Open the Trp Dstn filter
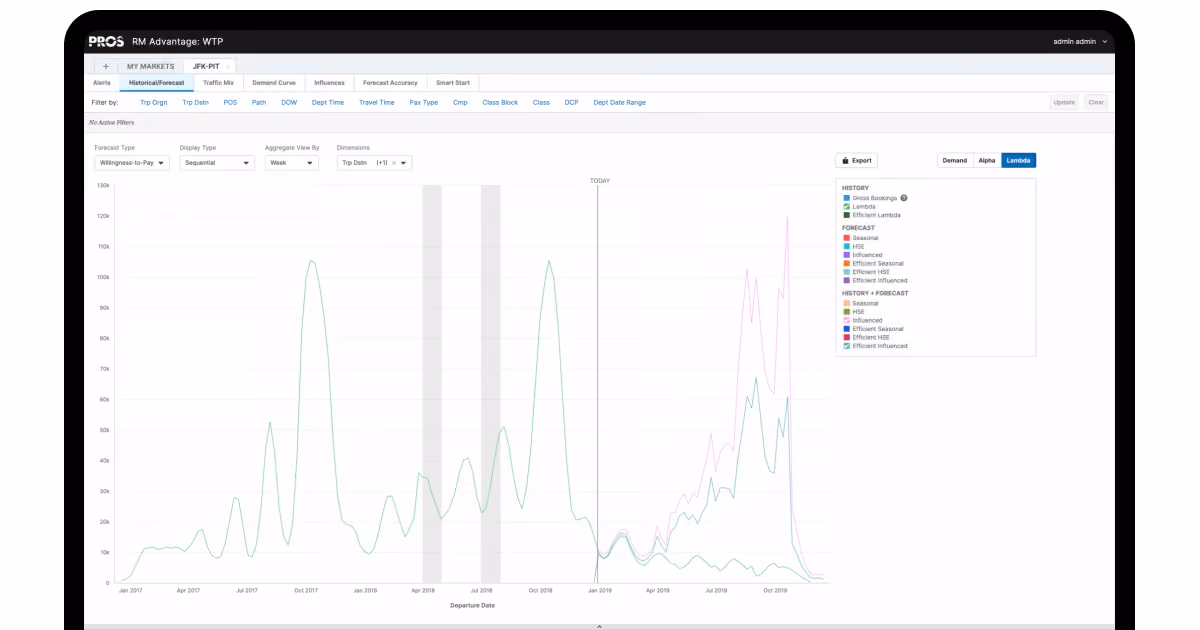This screenshot has height=630, width=1200. (195, 102)
